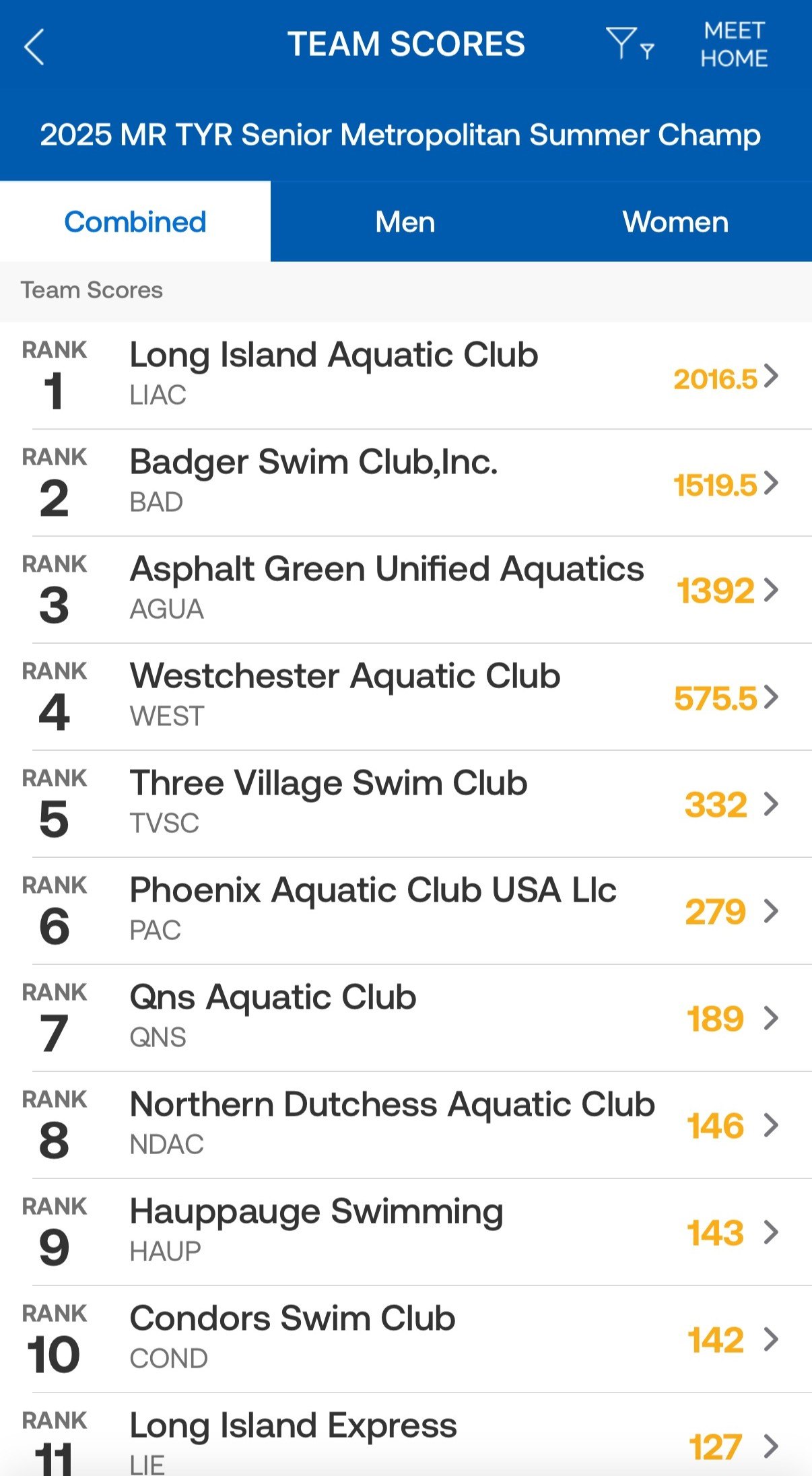Click Three Village Swim Club score 332
This screenshot has height=1476, width=812.
point(716,805)
